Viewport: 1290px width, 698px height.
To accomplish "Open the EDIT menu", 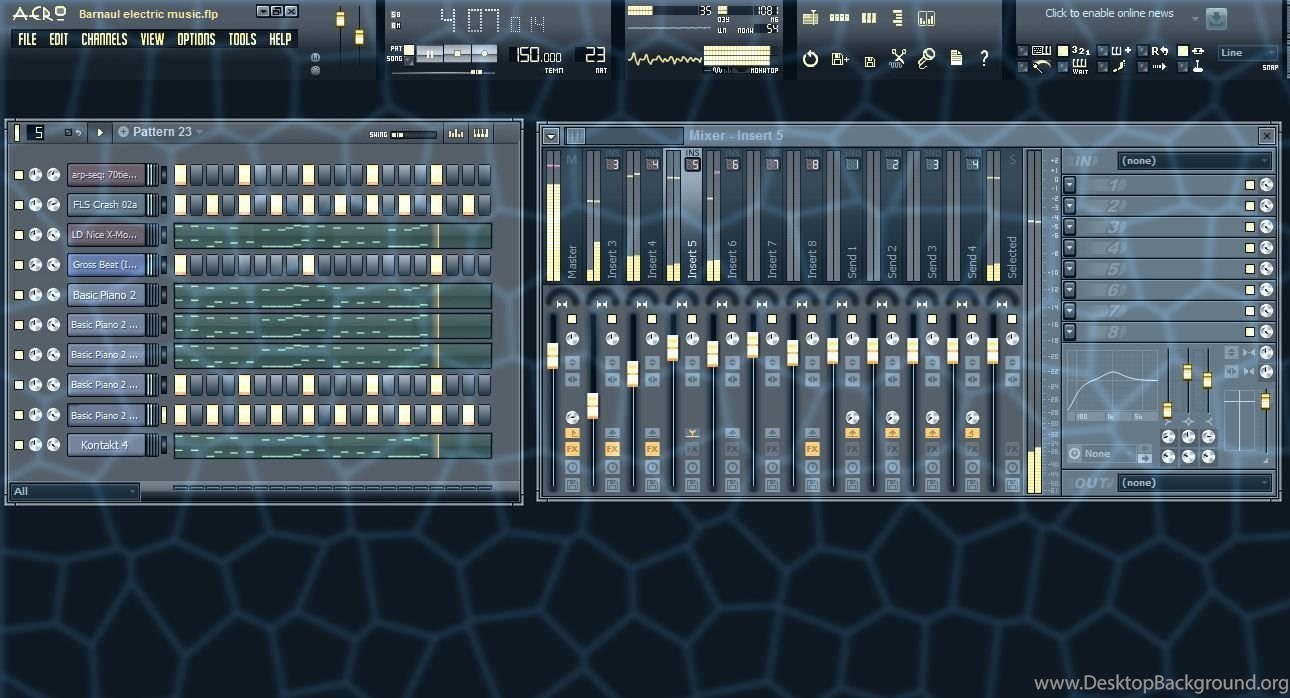I will point(59,39).
